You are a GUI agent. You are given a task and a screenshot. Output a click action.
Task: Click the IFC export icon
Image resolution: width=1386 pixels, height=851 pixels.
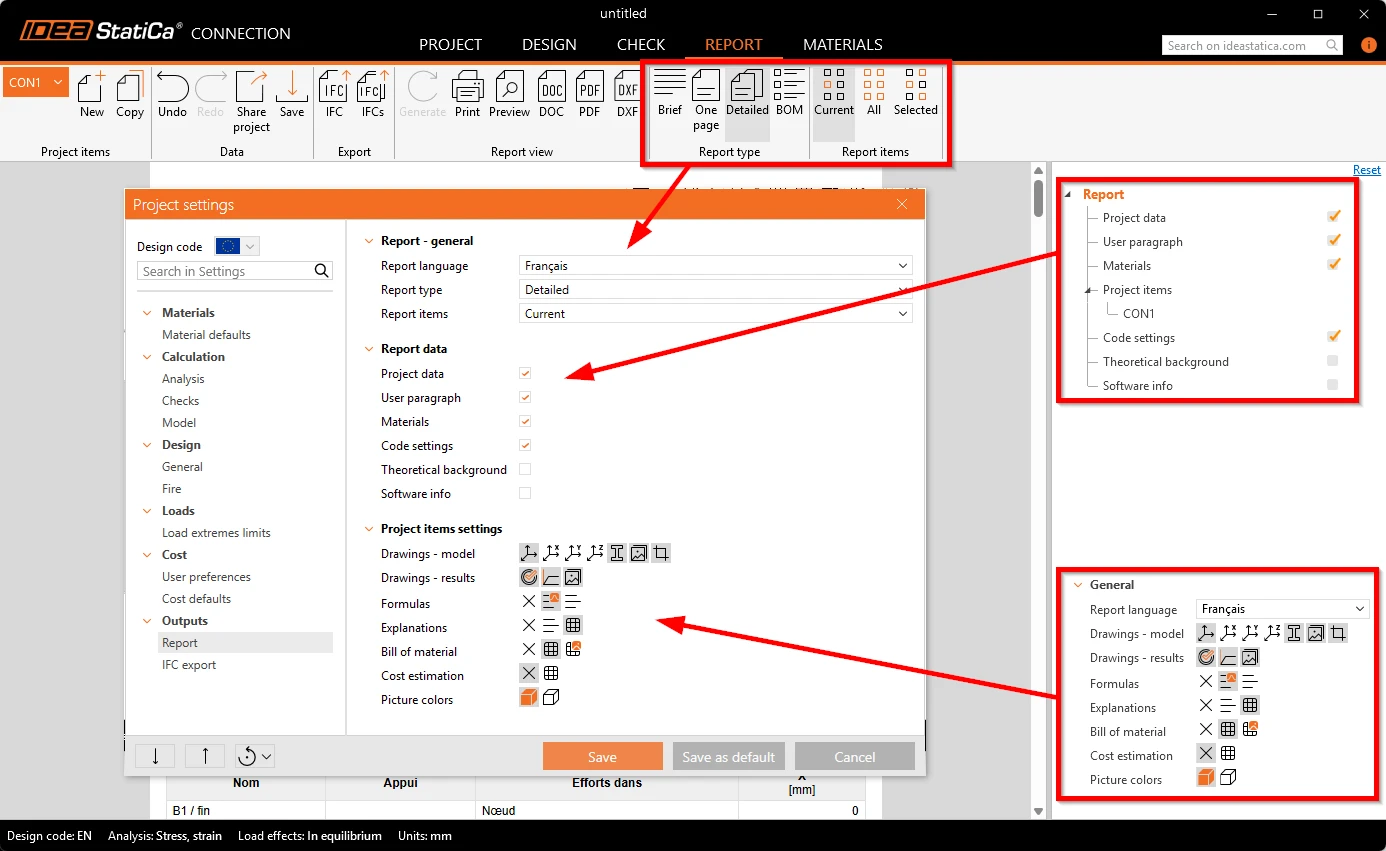(334, 95)
